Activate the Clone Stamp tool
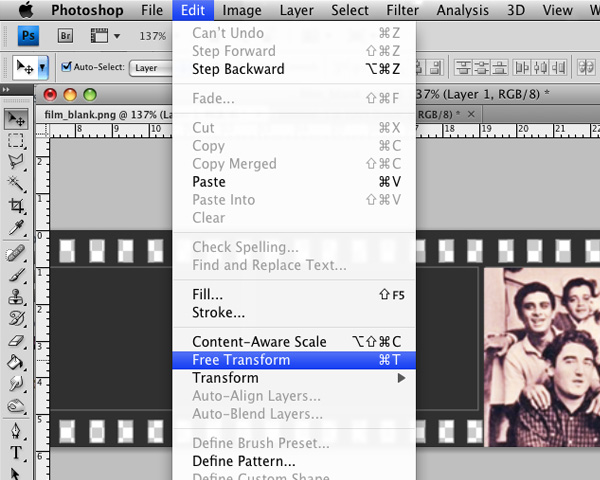This screenshot has height=480, width=600. (16, 297)
